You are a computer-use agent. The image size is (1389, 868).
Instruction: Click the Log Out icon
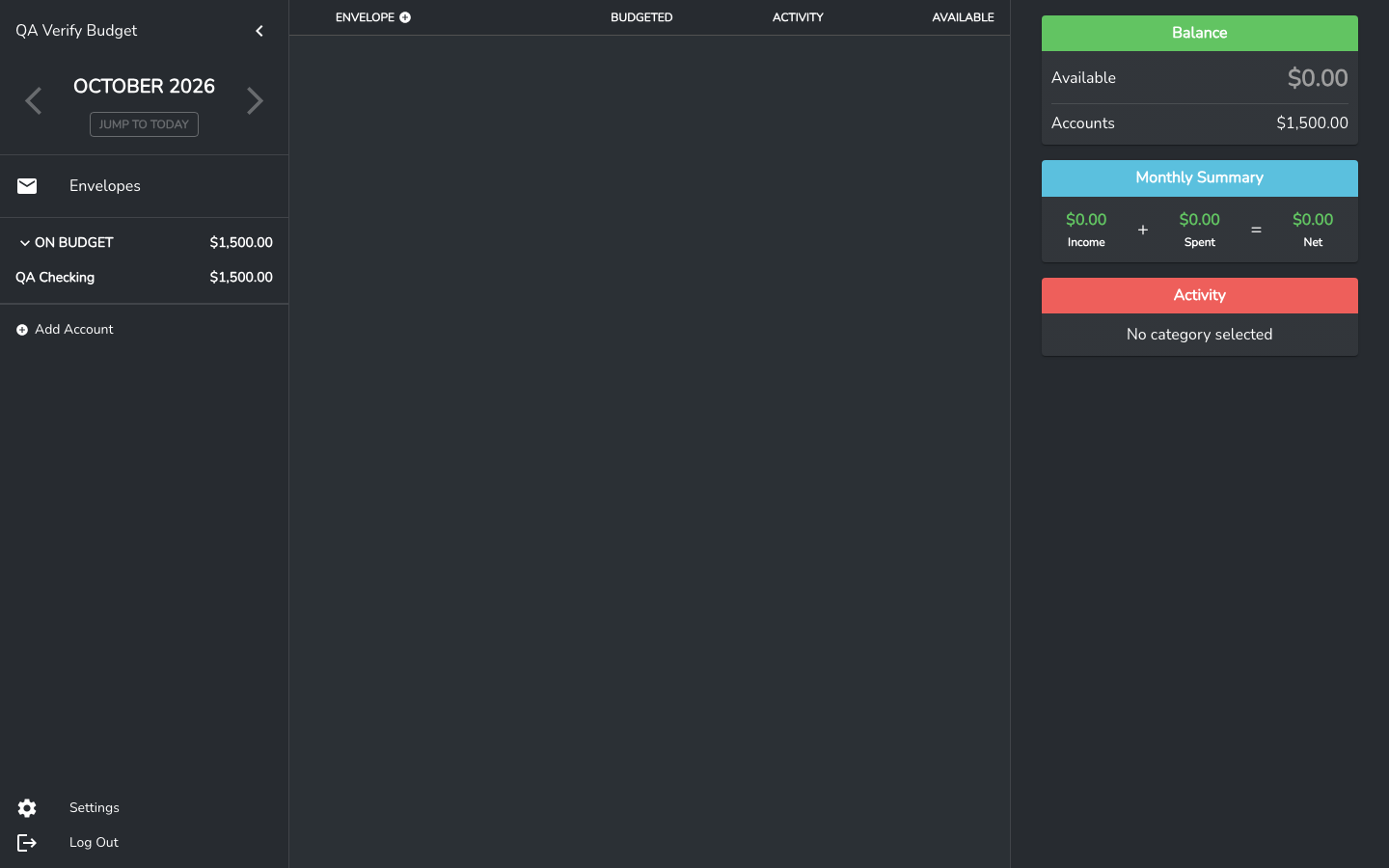27,843
